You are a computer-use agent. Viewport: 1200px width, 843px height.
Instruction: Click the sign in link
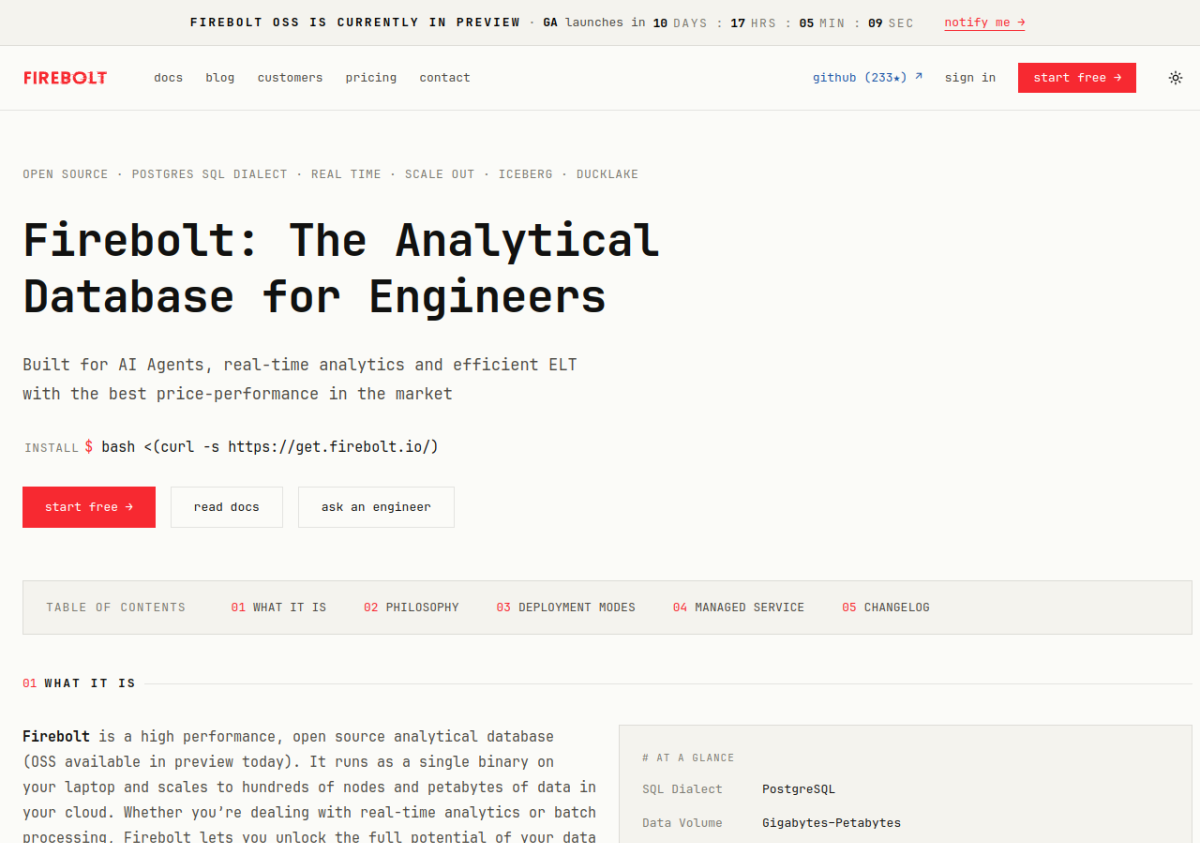(970, 78)
